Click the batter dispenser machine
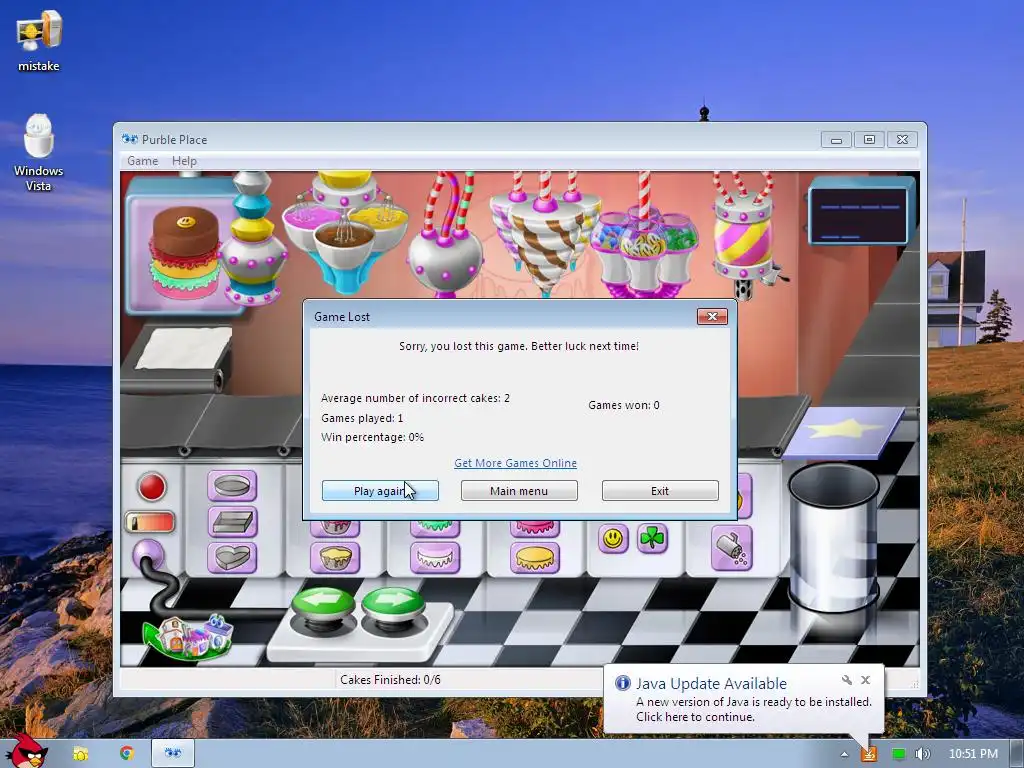The image size is (1024, 768). coord(253,238)
